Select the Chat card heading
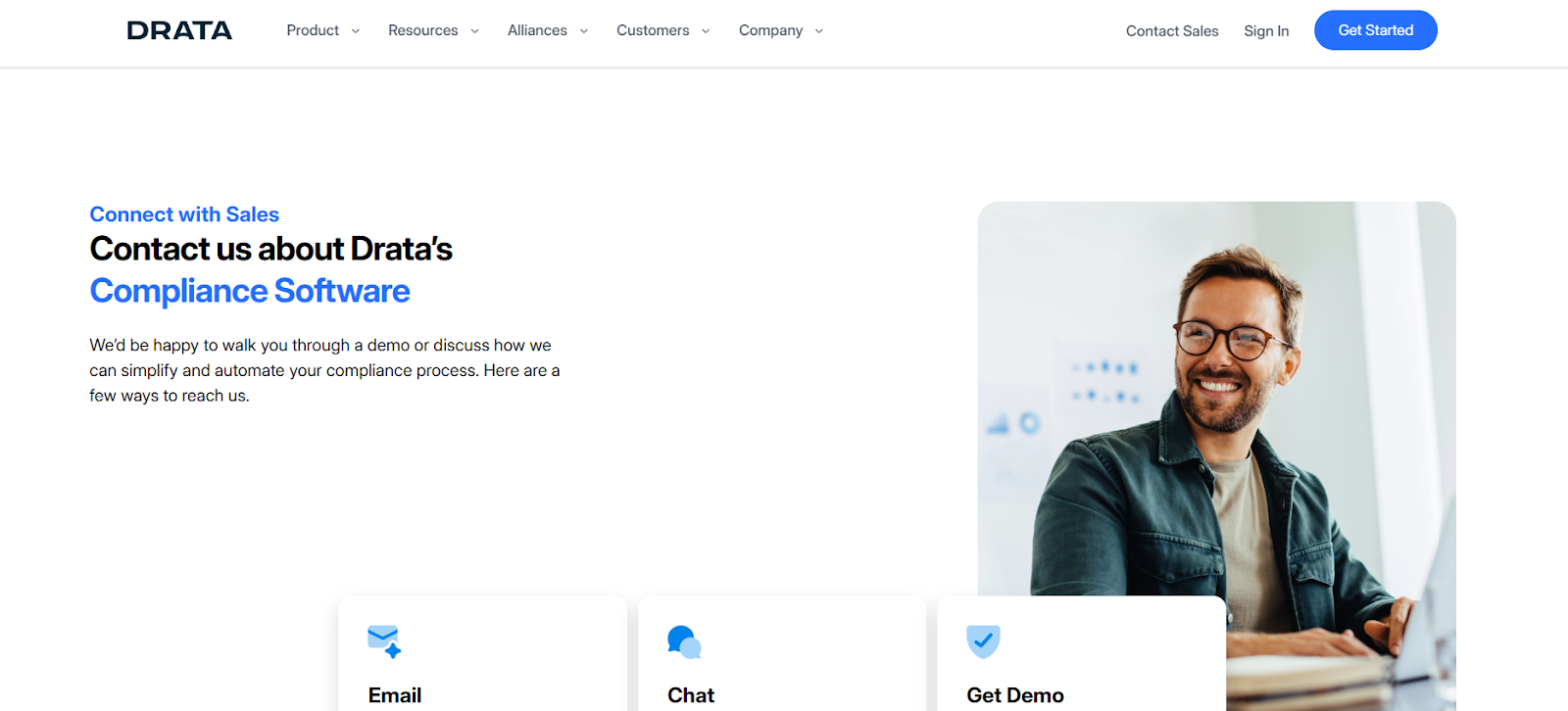The image size is (1568, 711). [691, 695]
